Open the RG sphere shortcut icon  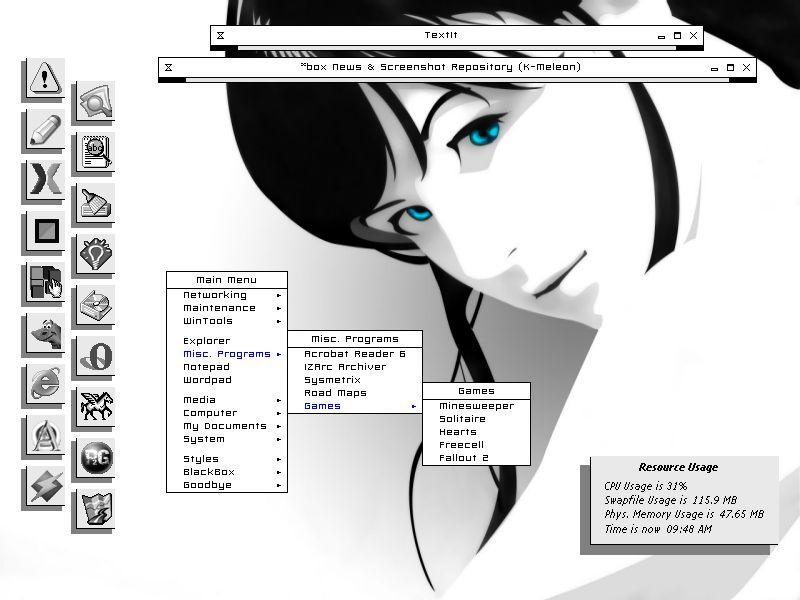[x=95, y=458]
